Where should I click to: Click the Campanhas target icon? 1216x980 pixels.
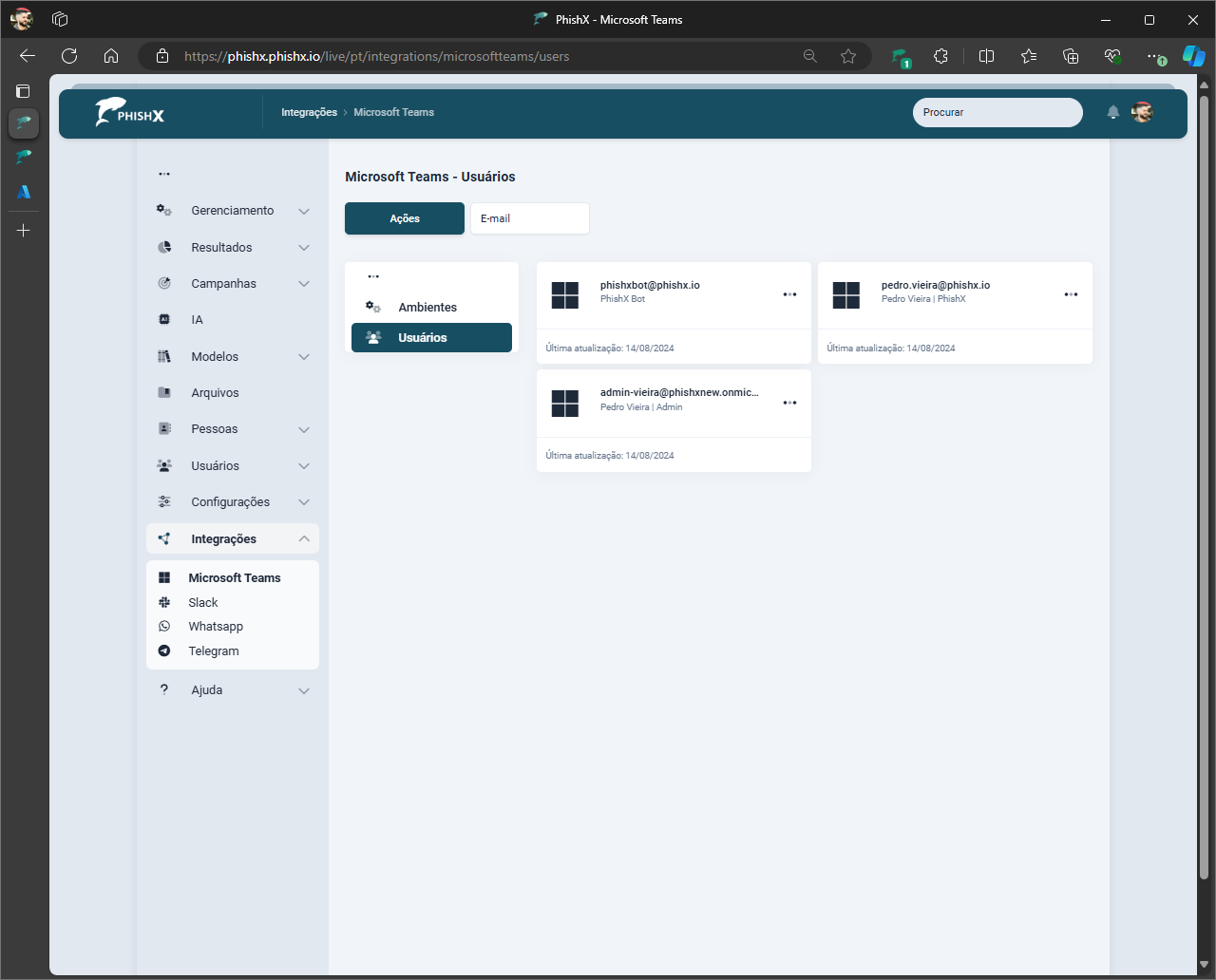click(x=164, y=283)
